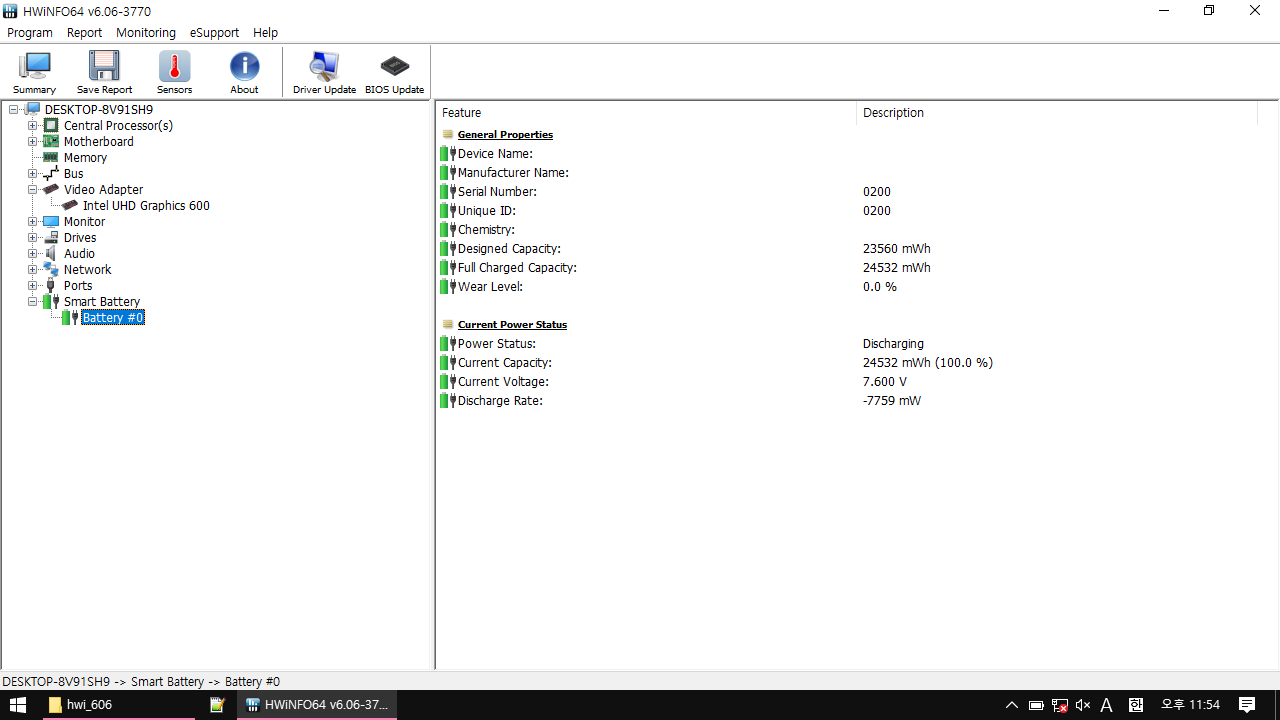Select Network in the device tree
The image size is (1280, 720).
point(87,270)
